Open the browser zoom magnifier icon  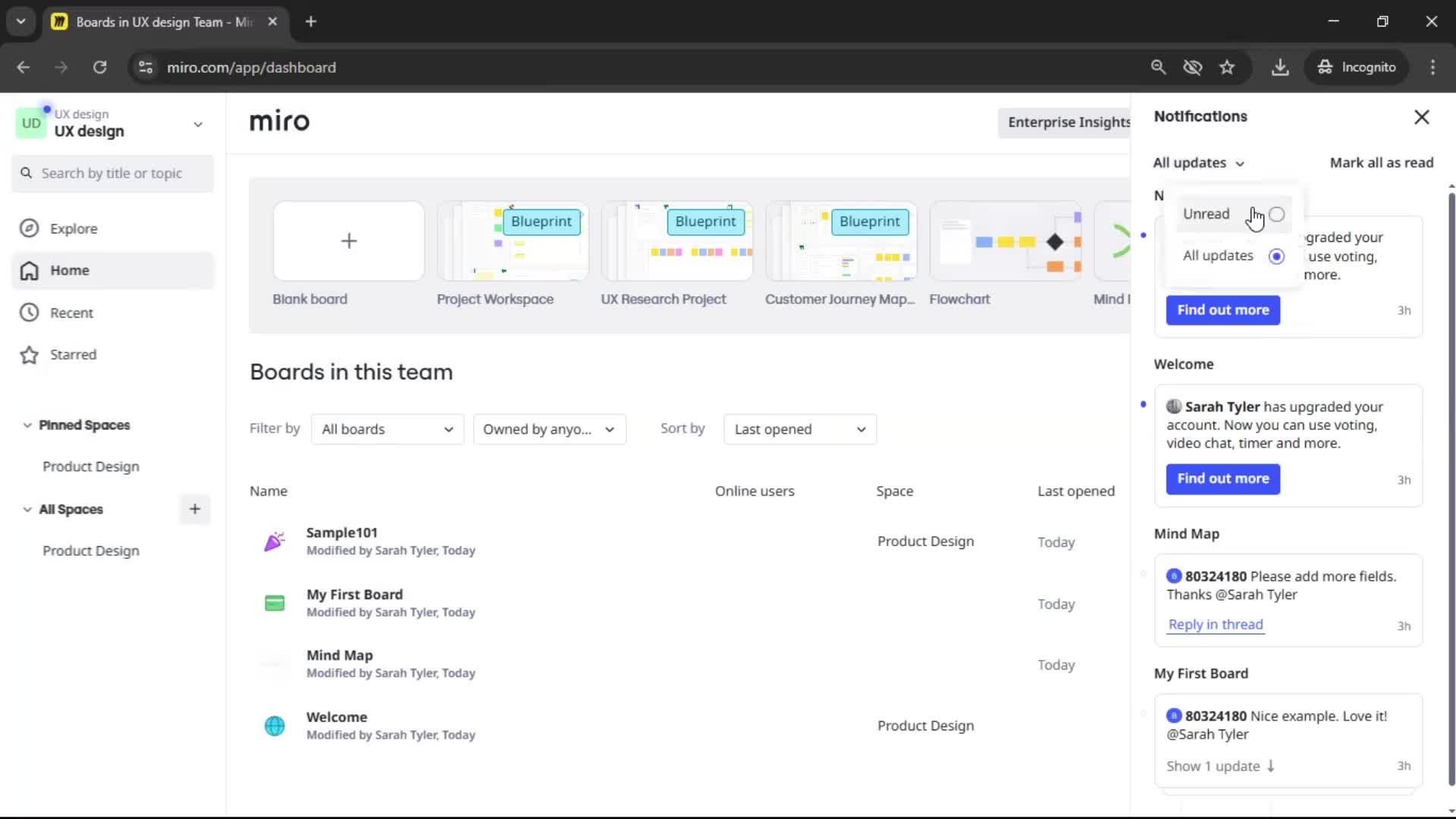1158,67
